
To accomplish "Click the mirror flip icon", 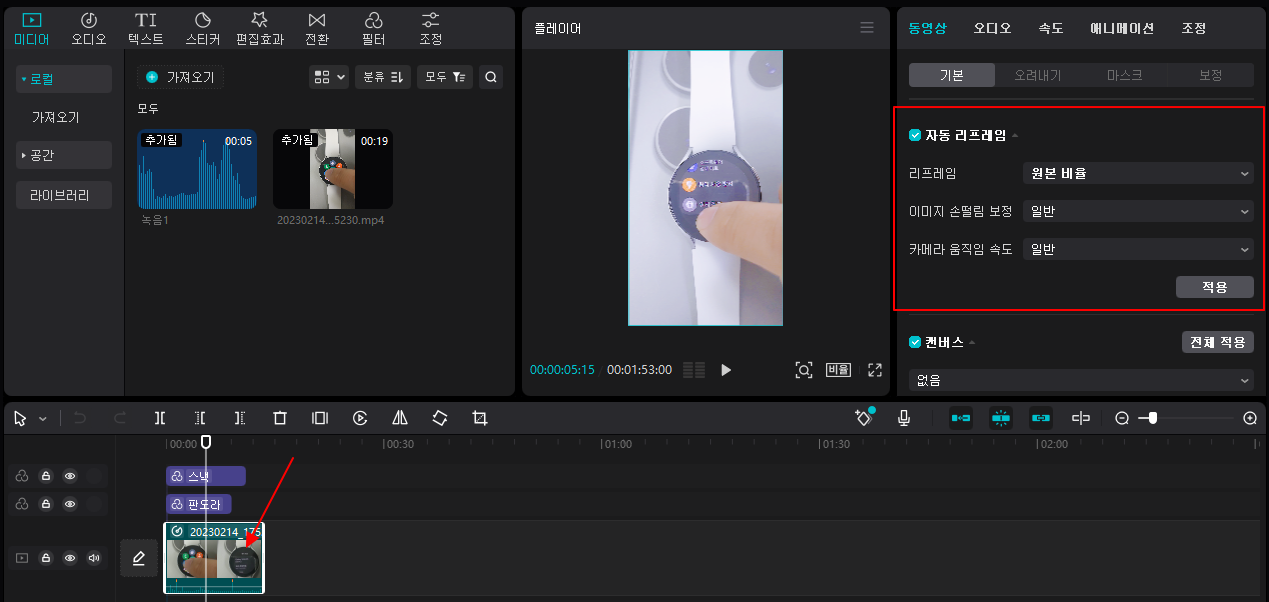I will pyautogui.click(x=400, y=418).
